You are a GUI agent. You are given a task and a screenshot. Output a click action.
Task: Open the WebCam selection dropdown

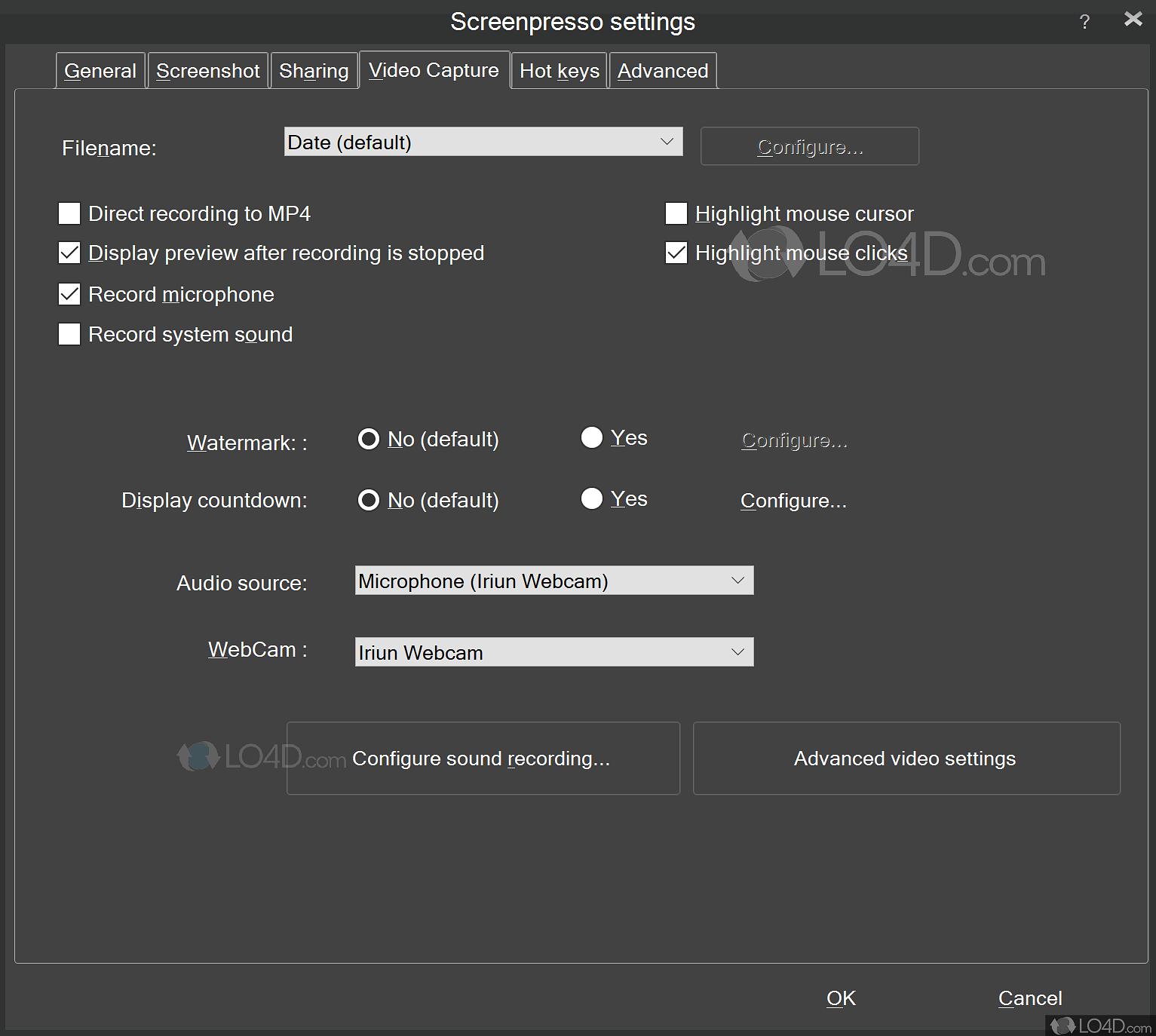(553, 651)
